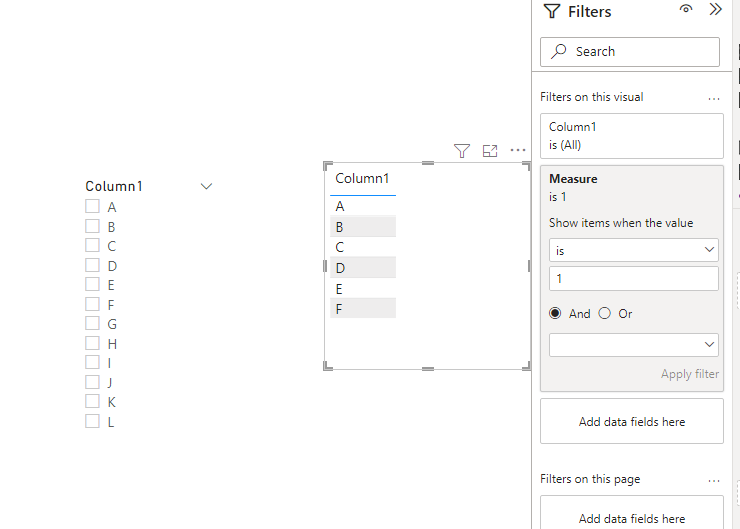Viewport: 740px width, 529px height.
Task: Select row C in the table visual
Action: coord(363,247)
